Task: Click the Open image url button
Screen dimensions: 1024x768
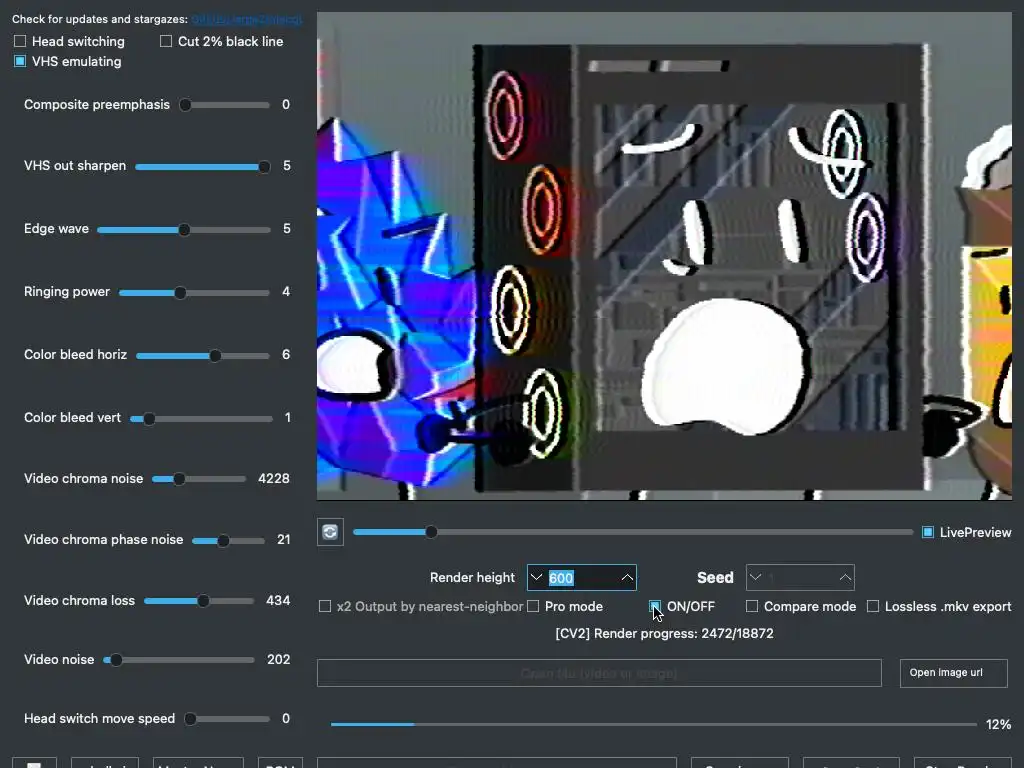Action: pos(953,673)
